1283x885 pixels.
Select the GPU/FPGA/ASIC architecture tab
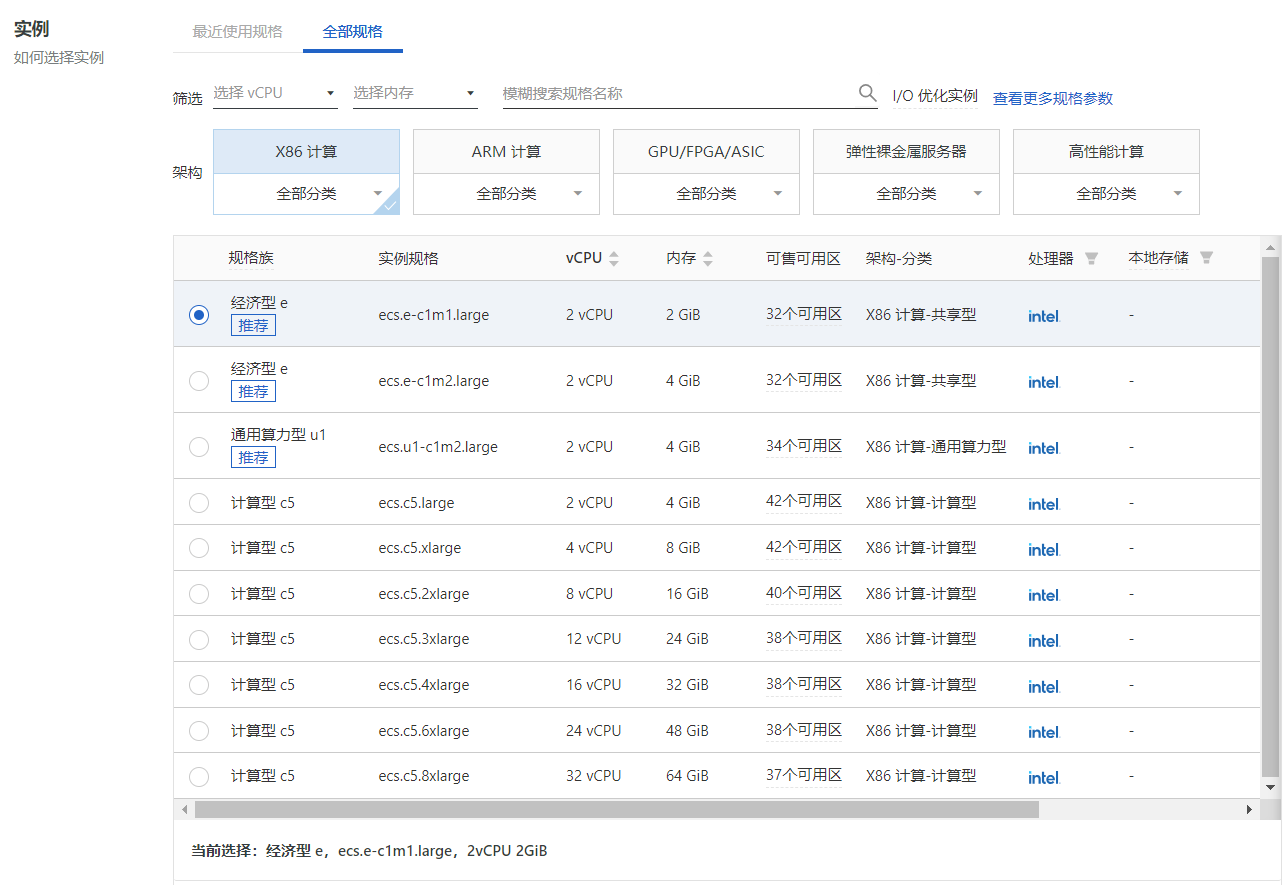click(x=706, y=152)
